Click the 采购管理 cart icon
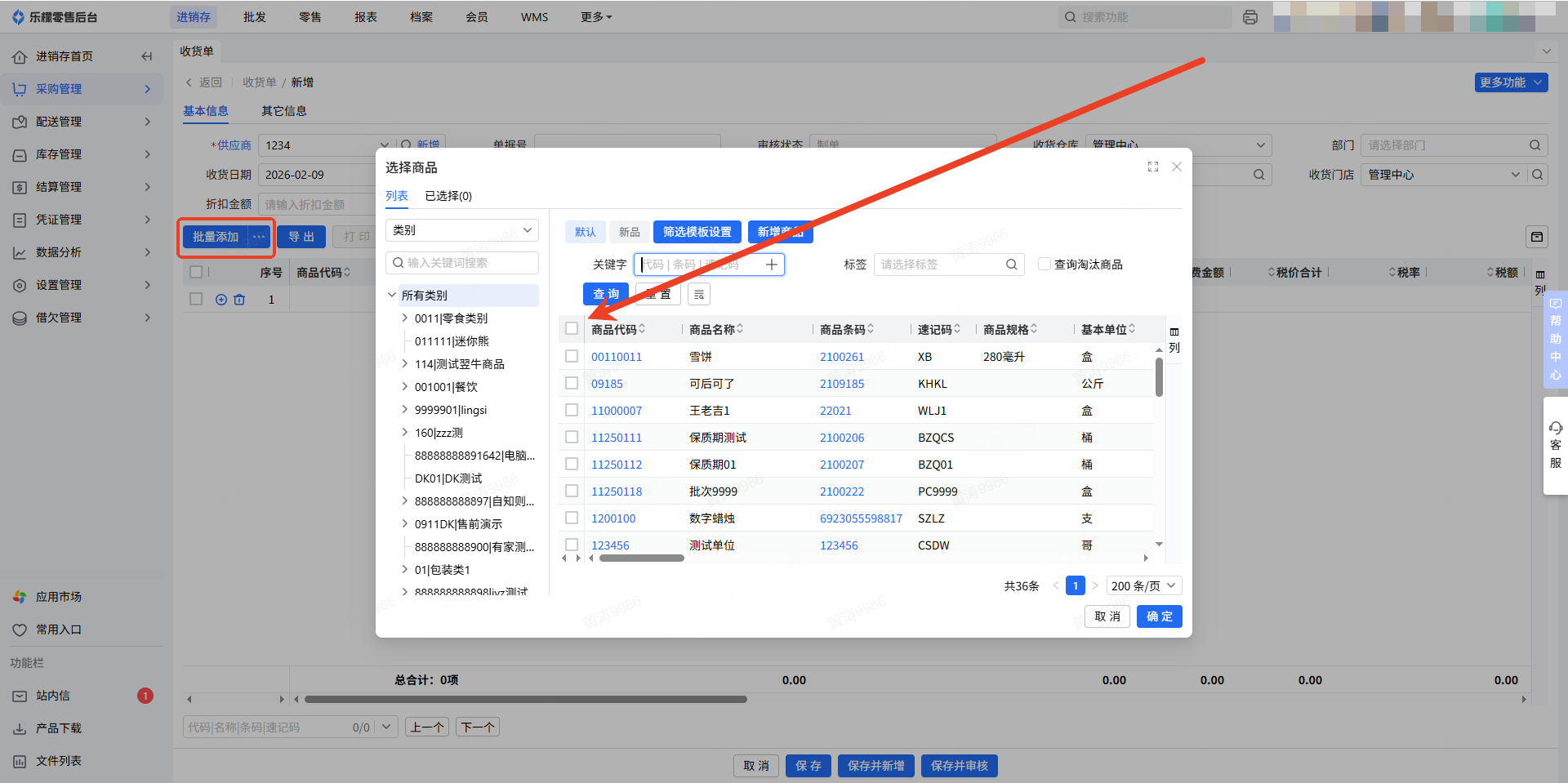Viewport: 1568px width, 783px height. point(20,89)
